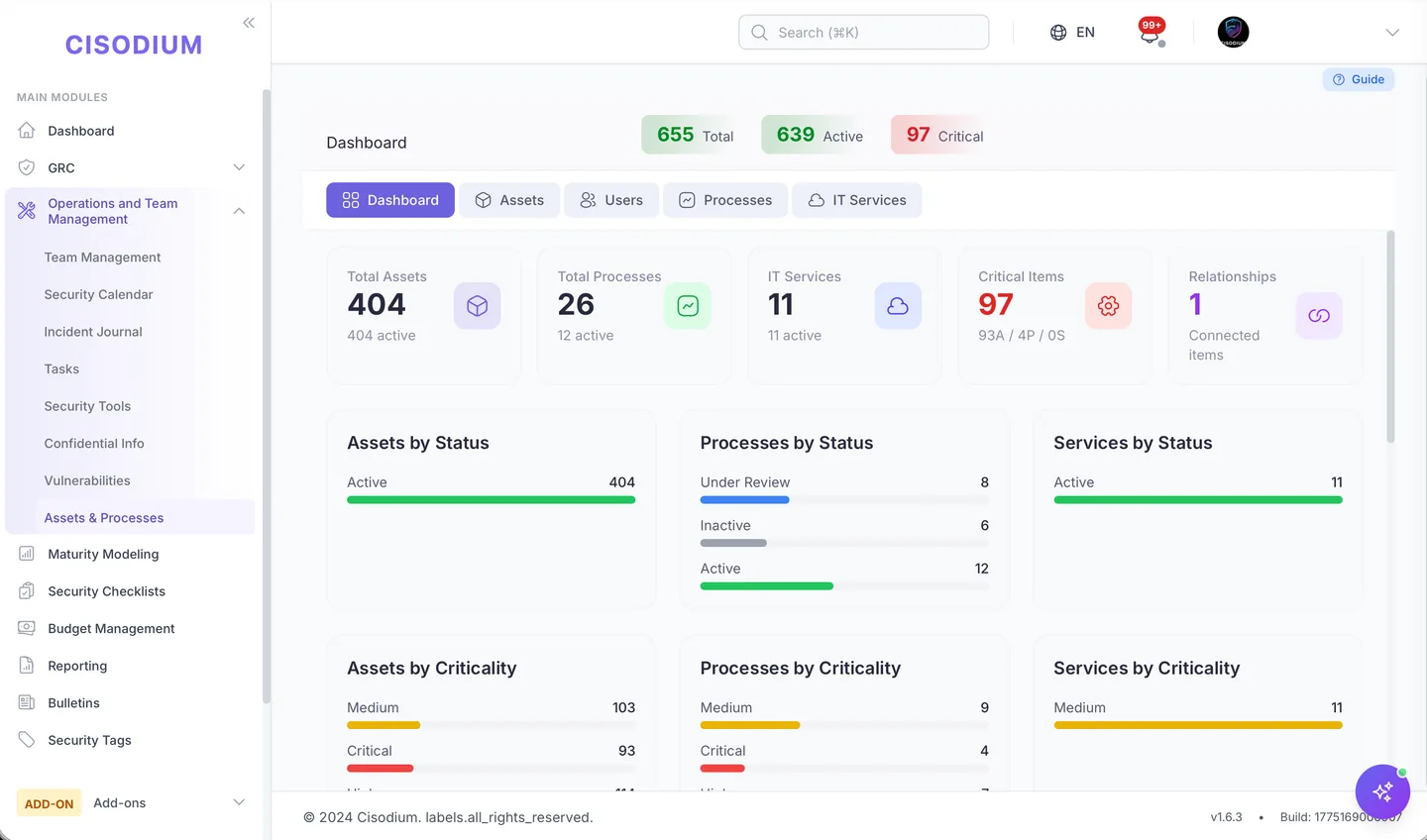Click the GRC shield icon
Viewport: 1427px width, 840px height.
pyautogui.click(x=27, y=168)
